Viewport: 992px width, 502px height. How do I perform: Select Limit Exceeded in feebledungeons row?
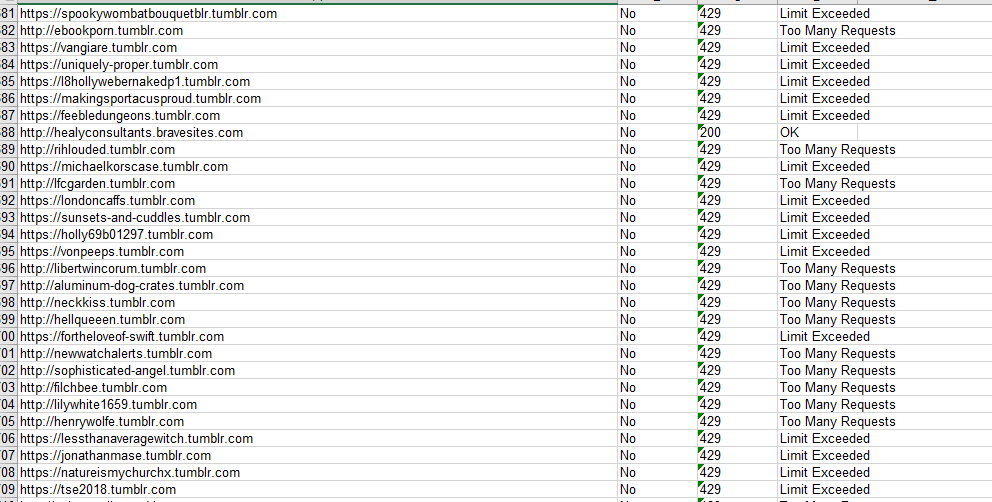(x=825, y=116)
